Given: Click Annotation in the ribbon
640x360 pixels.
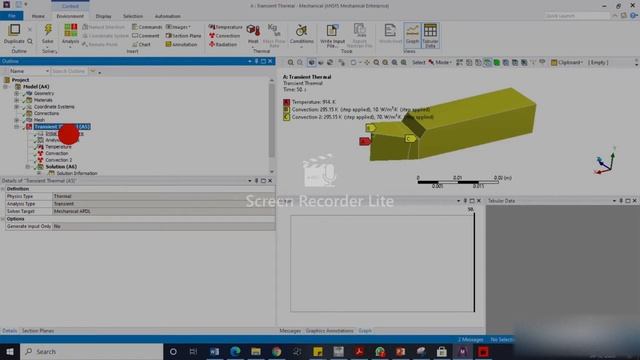Looking at the screenshot, I should (181, 44).
